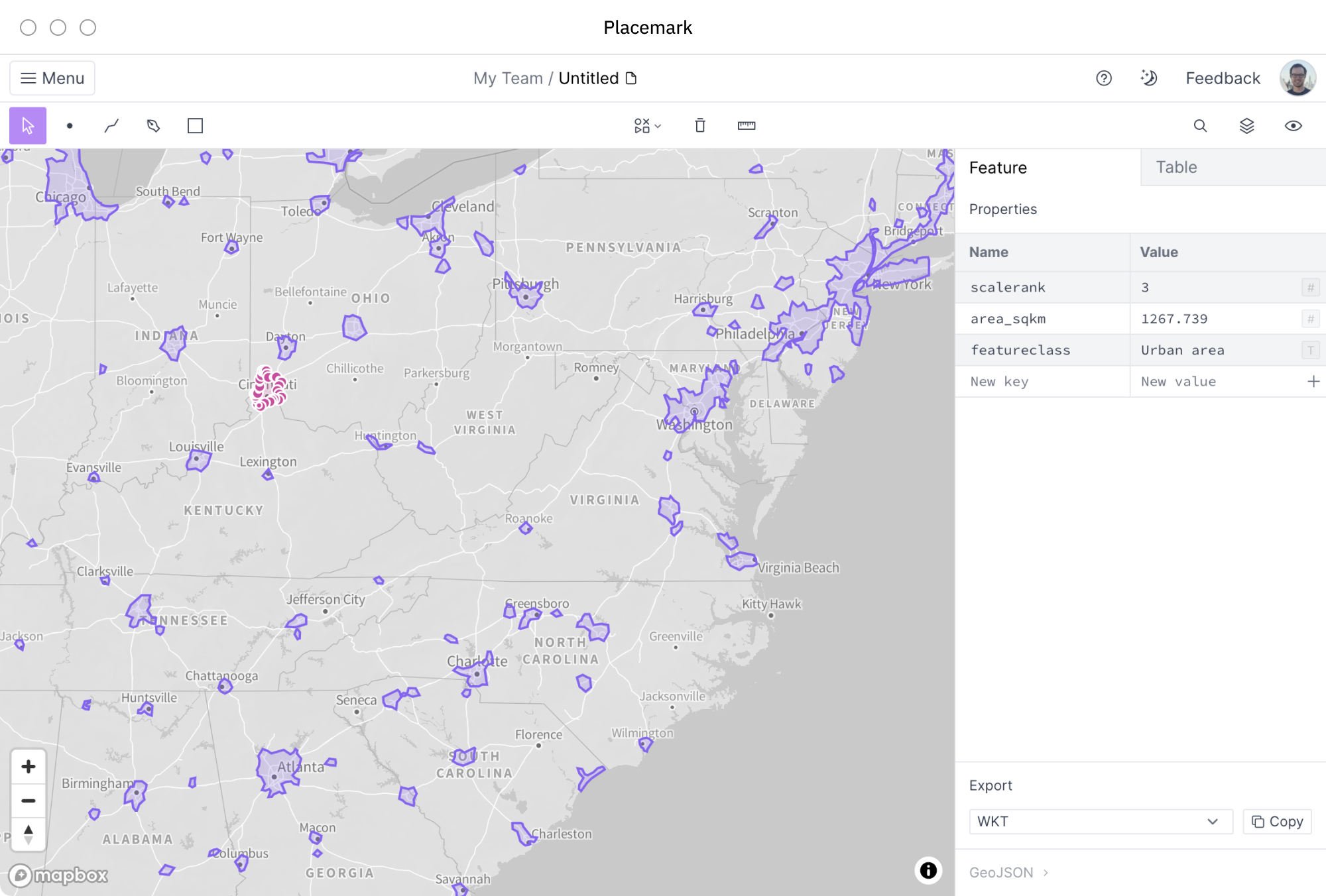Viewport: 1326px width, 896px height.
Task: Select the polygon drawing tool
Action: 153,126
